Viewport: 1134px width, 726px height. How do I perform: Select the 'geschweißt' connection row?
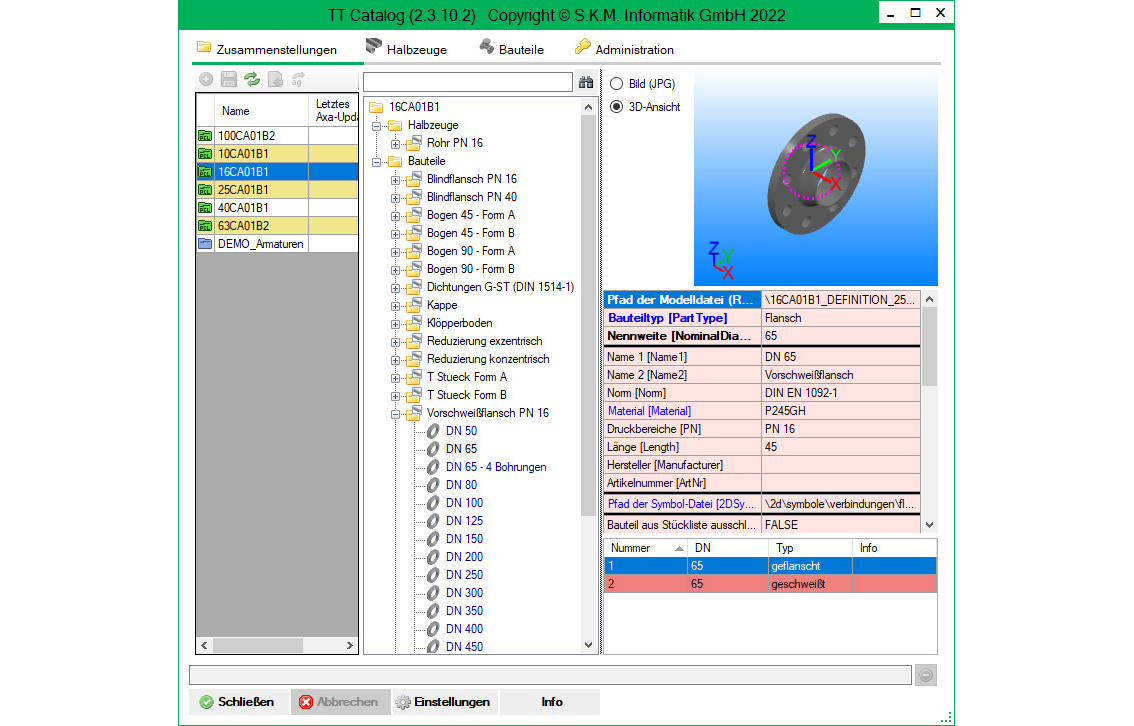770,584
